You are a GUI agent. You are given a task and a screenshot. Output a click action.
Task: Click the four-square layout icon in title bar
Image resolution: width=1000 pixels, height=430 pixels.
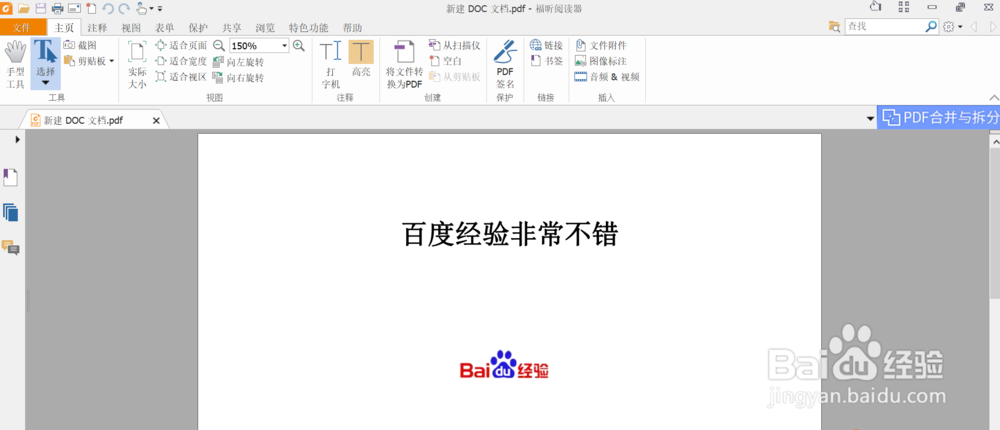tap(903, 7)
